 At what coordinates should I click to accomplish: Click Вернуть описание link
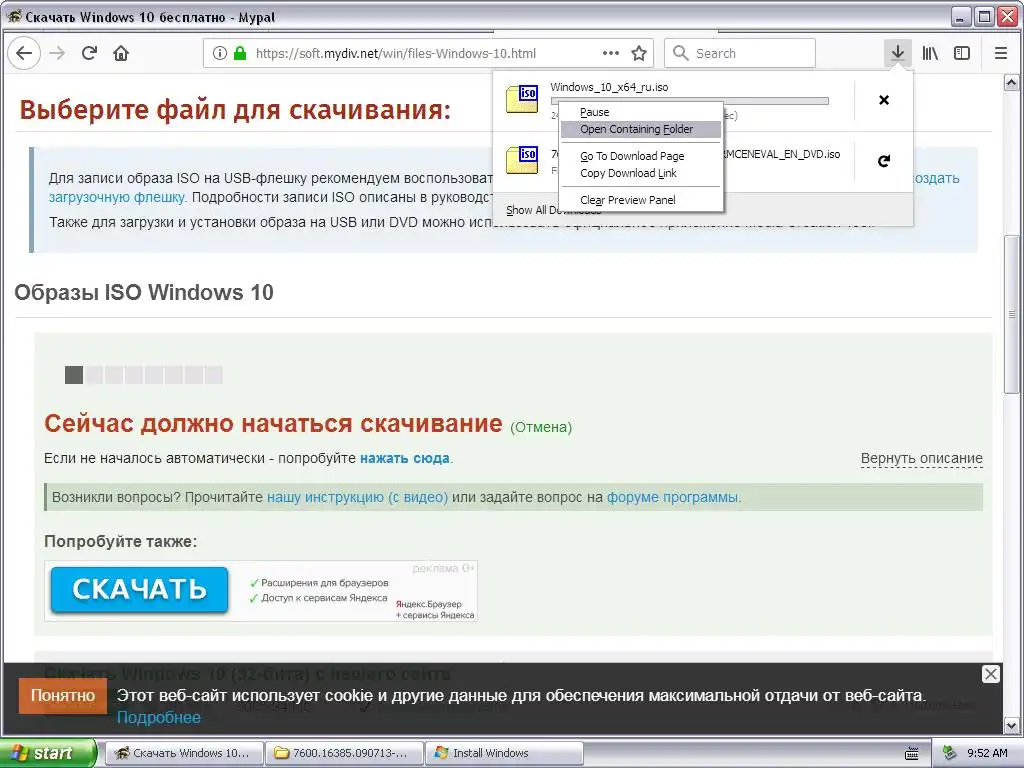coord(921,458)
